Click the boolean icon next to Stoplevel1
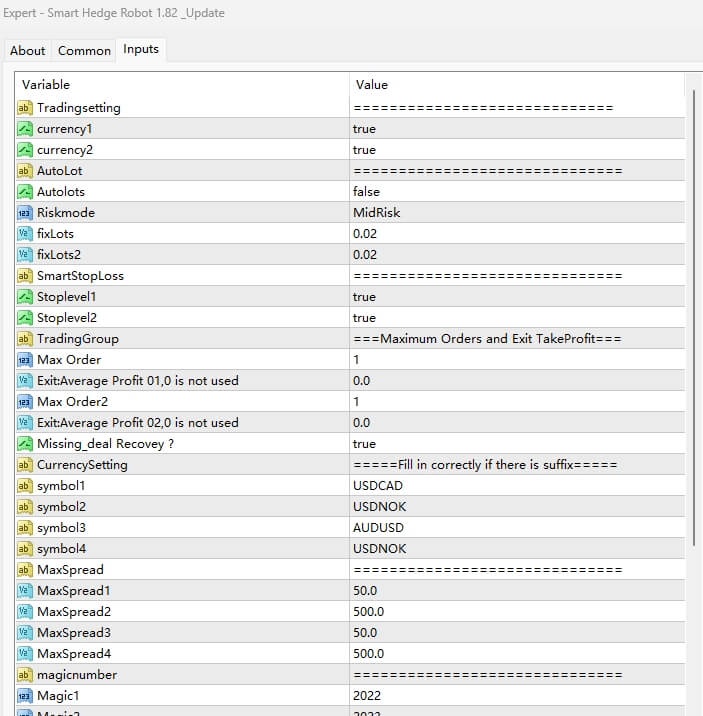Image resolution: width=703 pixels, height=716 pixels. coord(25,297)
